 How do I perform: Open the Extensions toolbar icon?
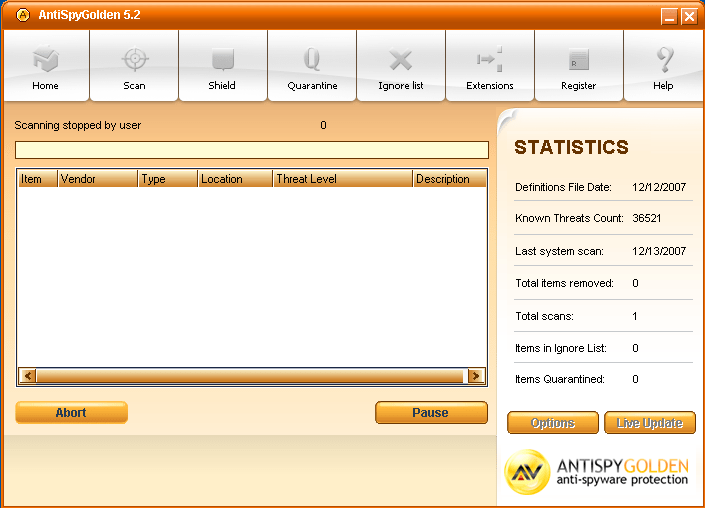489,61
